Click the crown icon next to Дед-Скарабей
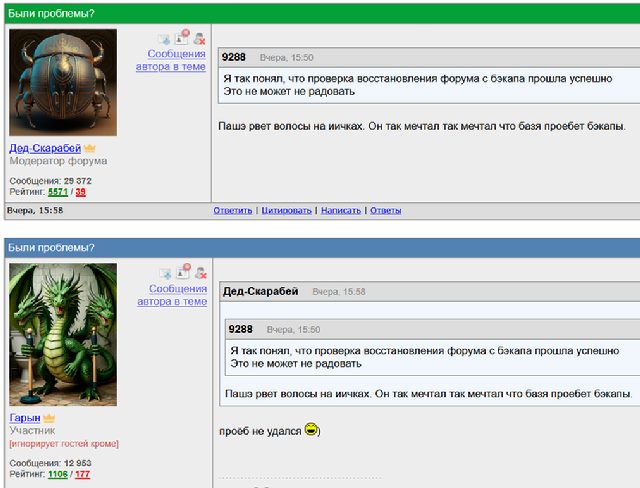The image size is (640, 488). (x=90, y=149)
